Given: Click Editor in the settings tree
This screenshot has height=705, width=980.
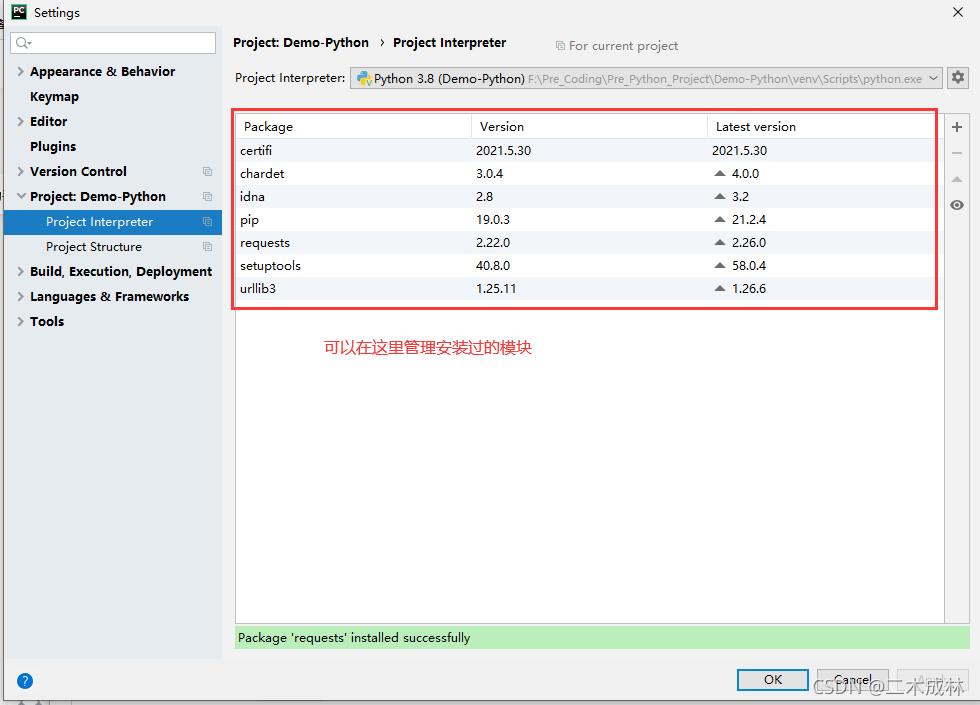Looking at the screenshot, I should [x=48, y=121].
